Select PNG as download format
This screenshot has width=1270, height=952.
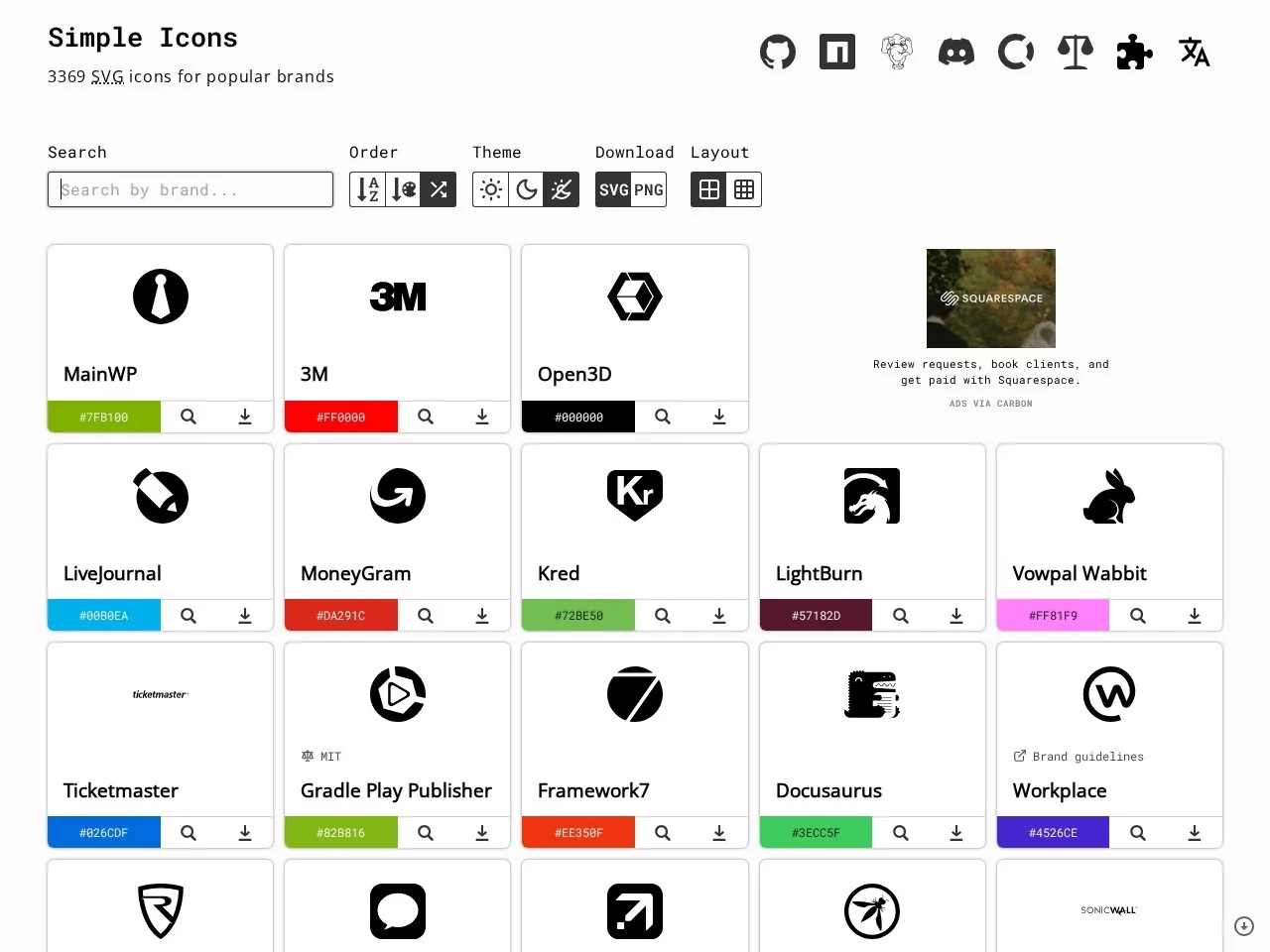(x=647, y=189)
